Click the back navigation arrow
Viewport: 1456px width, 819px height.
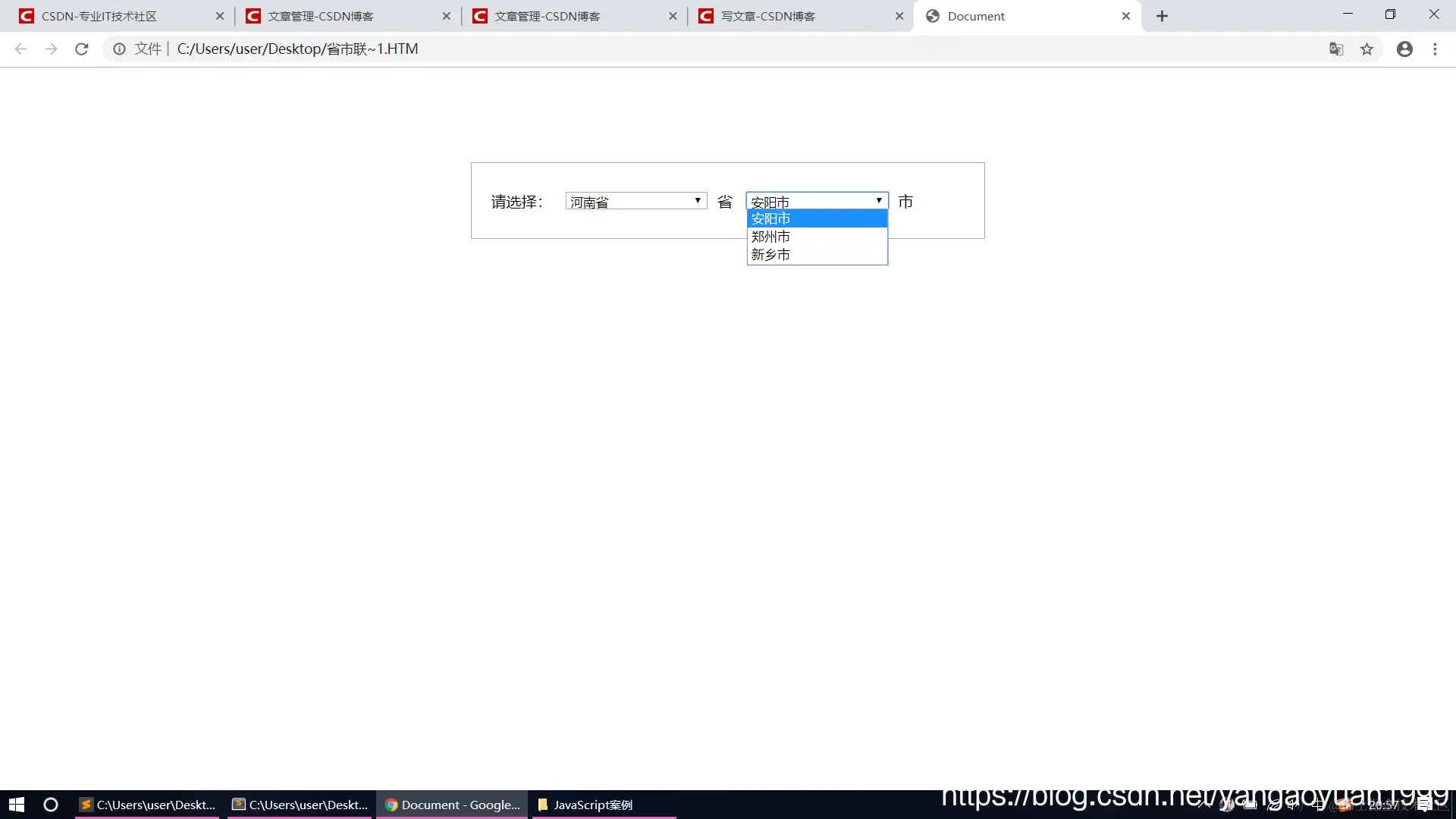(x=20, y=49)
